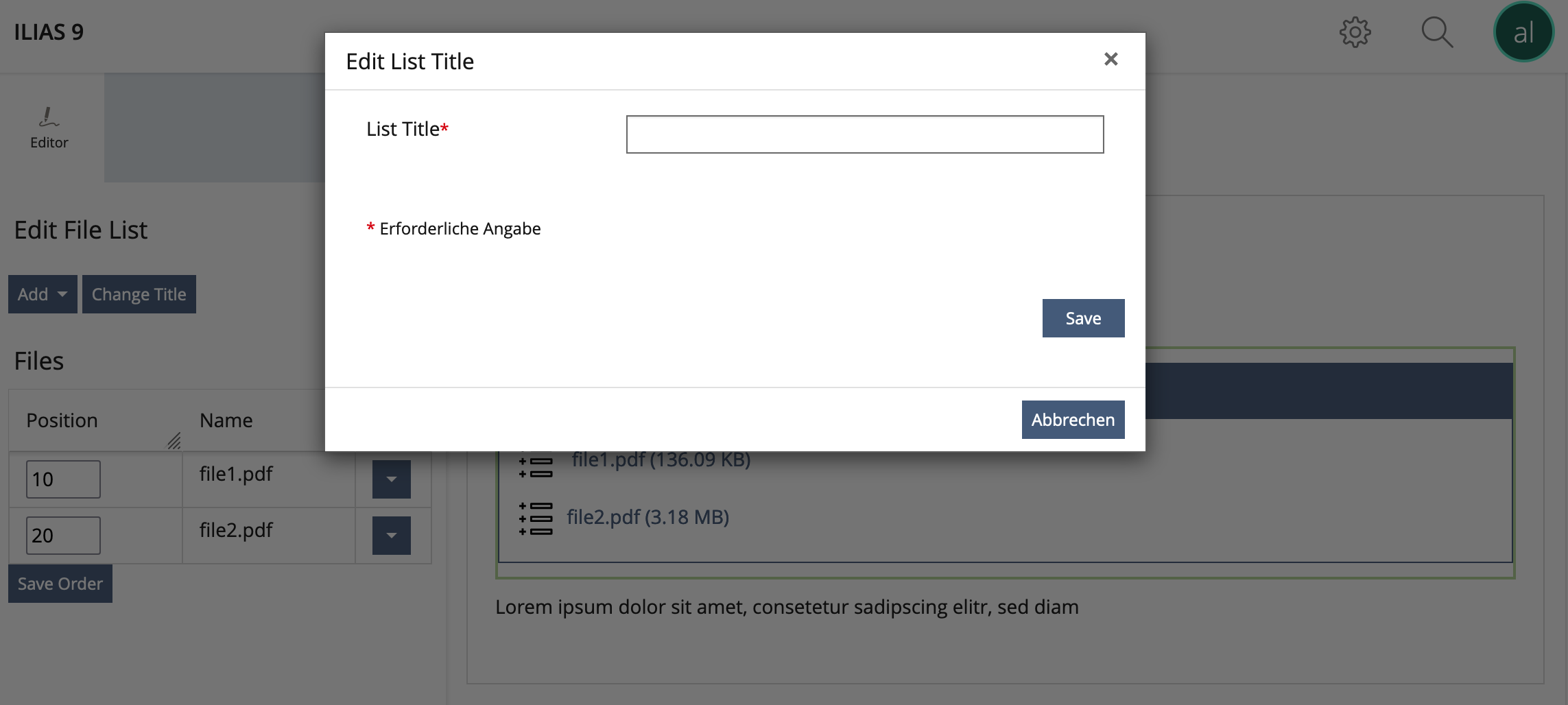Viewport: 1568px width, 705px height.
Task: Open the actions dropdown for file2.pdf
Action: (x=392, y=536)
